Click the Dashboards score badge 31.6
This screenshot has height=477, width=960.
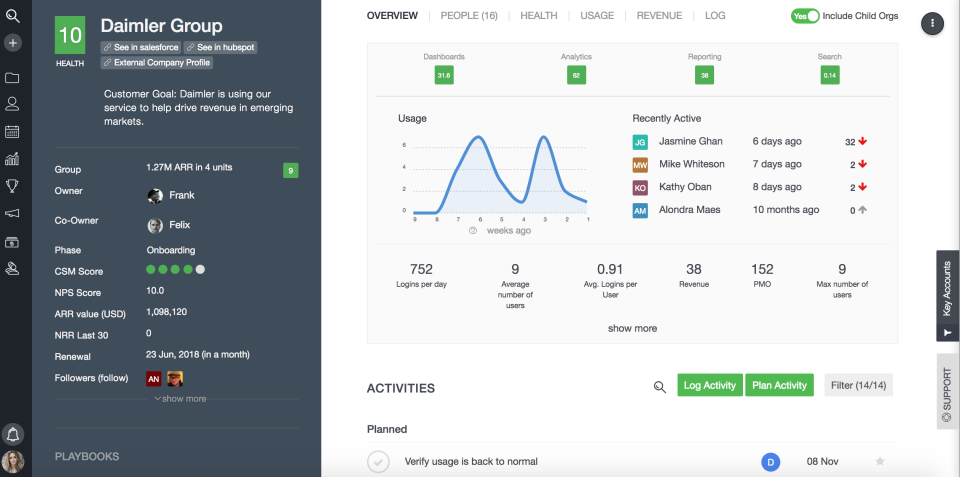pos(444,75)
